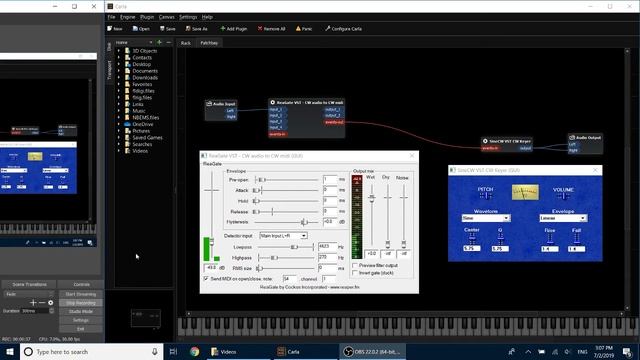Screen dimensions: 640x360
Task: Open the Canvas menu
Action: coord(167,17)
